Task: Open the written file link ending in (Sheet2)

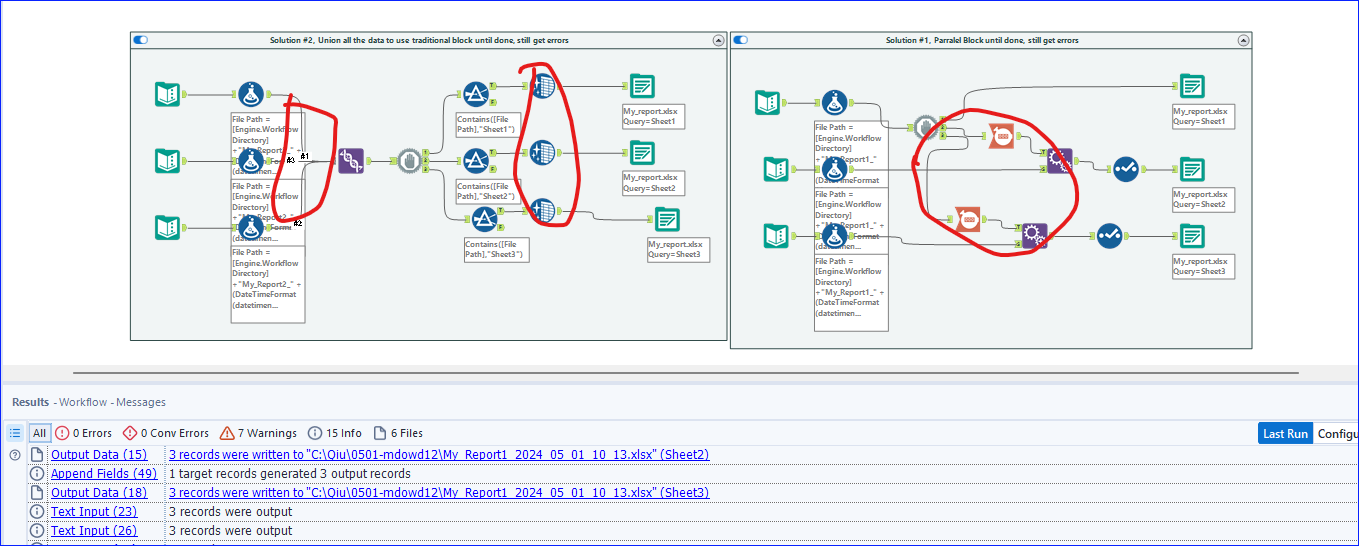Action: click(x=438, y=455)
